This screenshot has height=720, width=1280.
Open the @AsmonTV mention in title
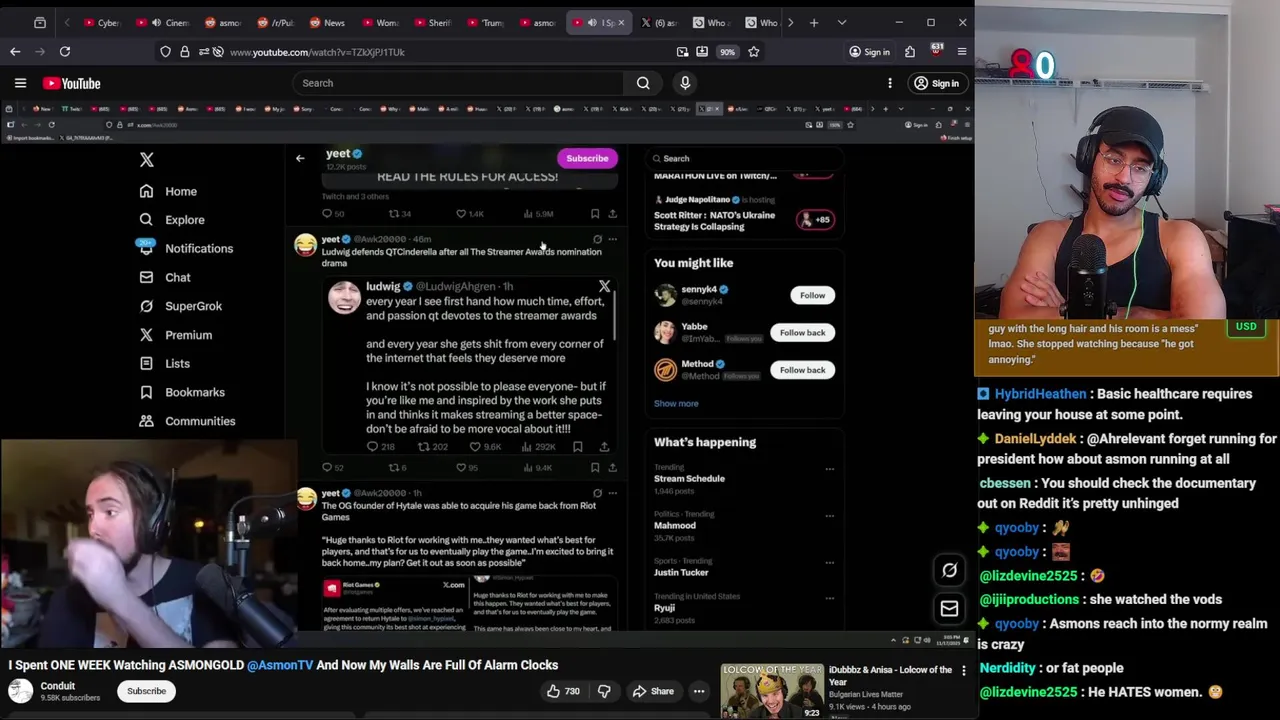[x=280, y=665]
